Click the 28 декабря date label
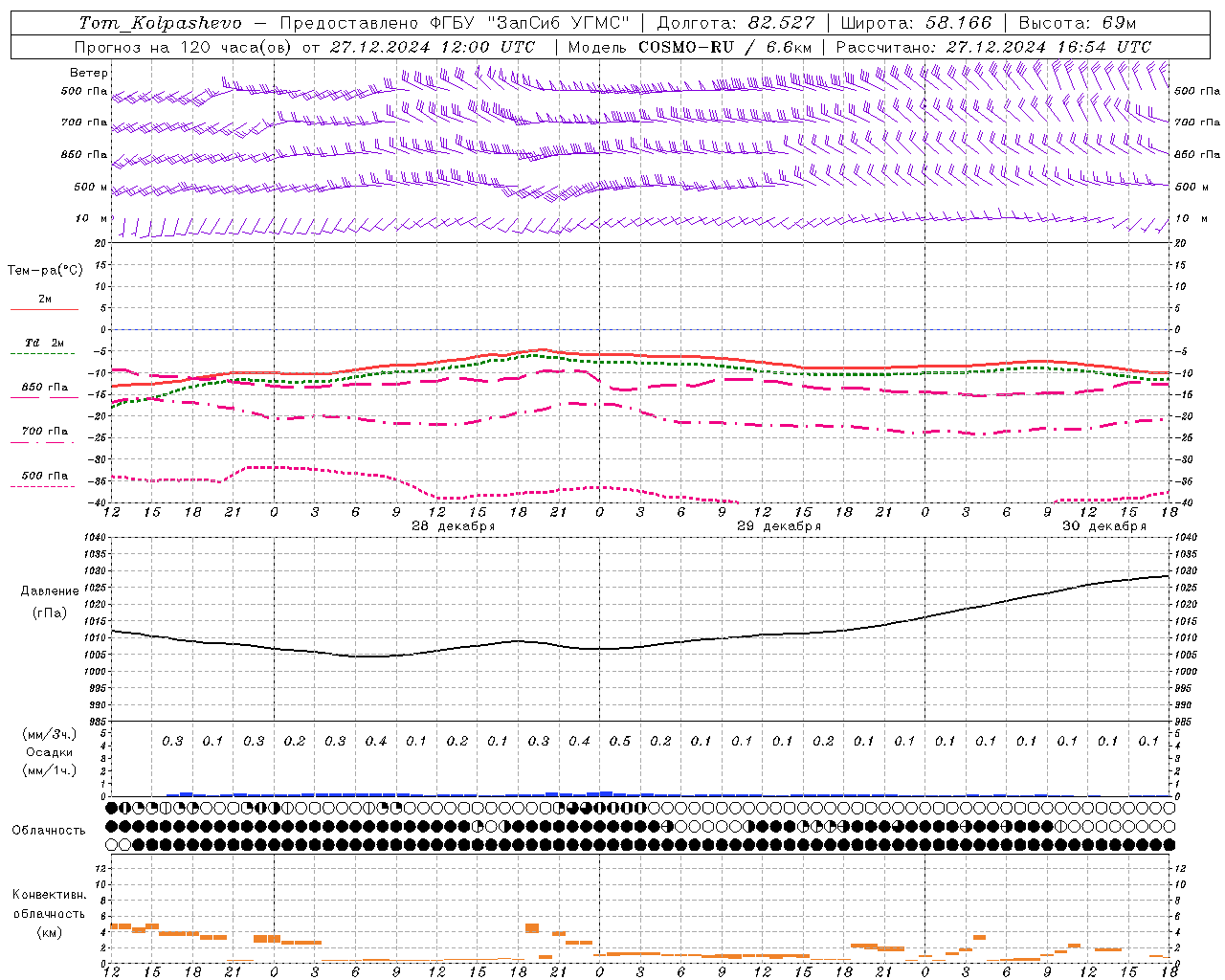Viewport: 1225px width, 980px height. point(453,526)
